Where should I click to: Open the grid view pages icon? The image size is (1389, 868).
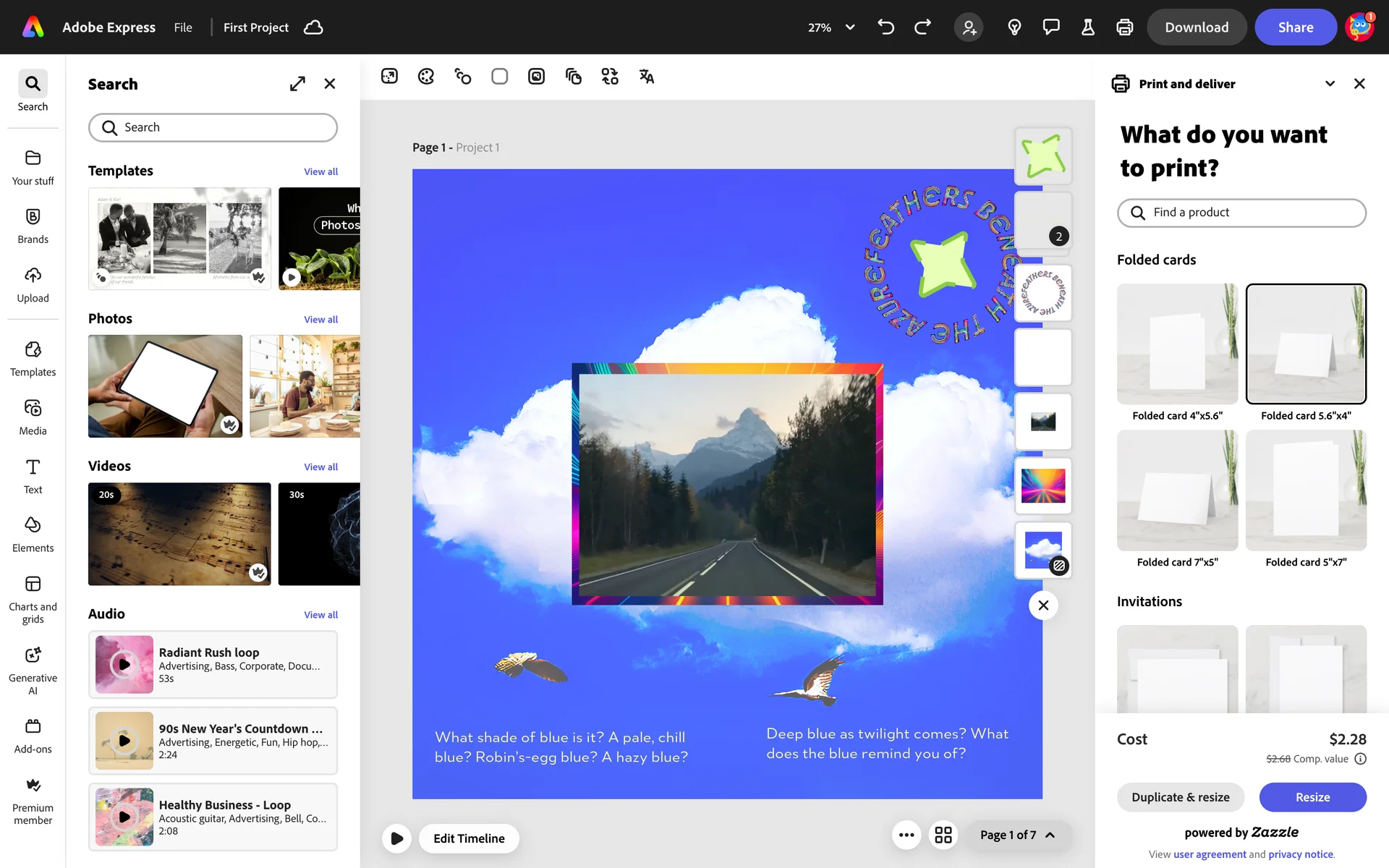(x=943, y=835)
